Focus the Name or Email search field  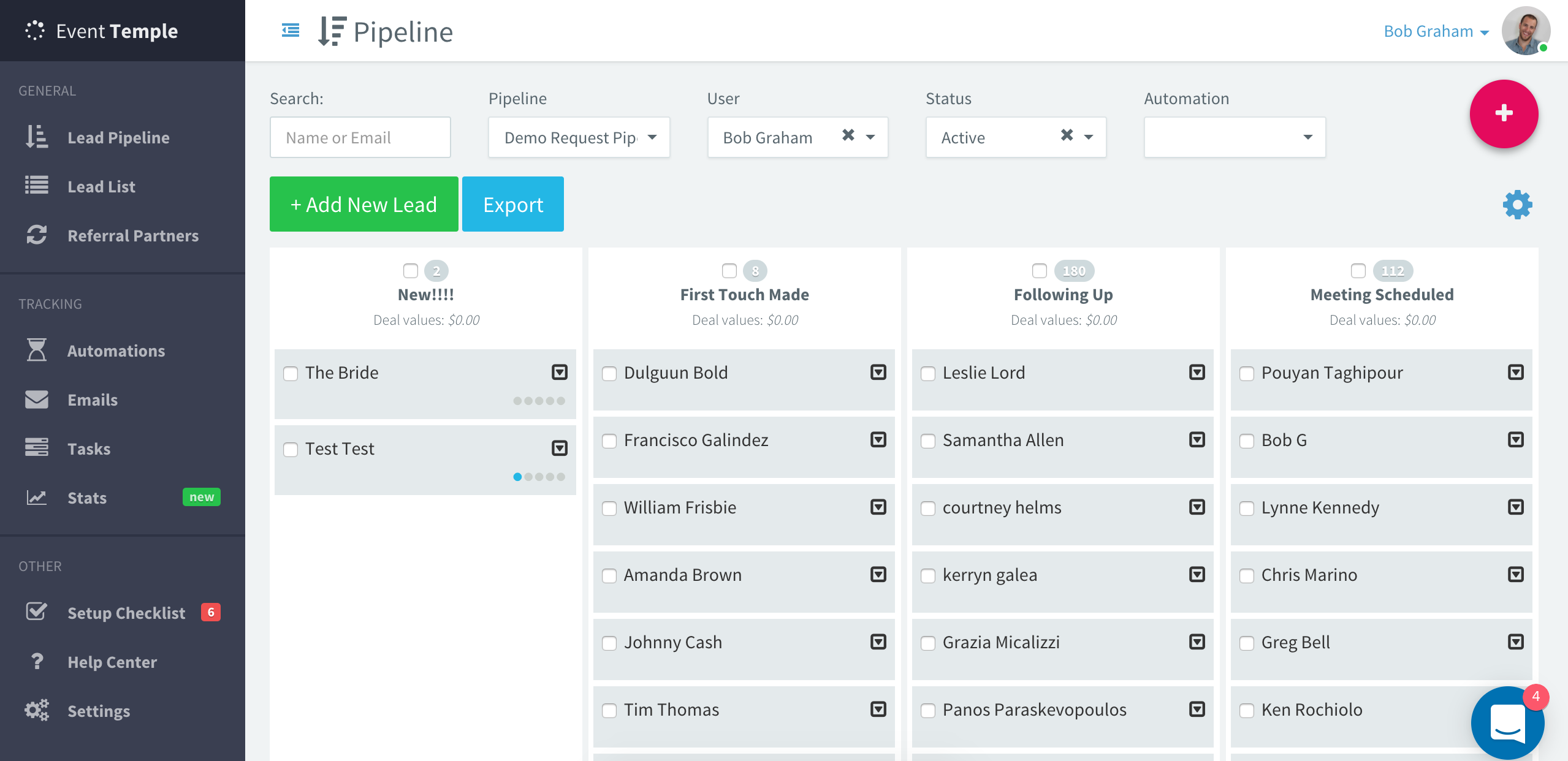[x=360, y=137]
